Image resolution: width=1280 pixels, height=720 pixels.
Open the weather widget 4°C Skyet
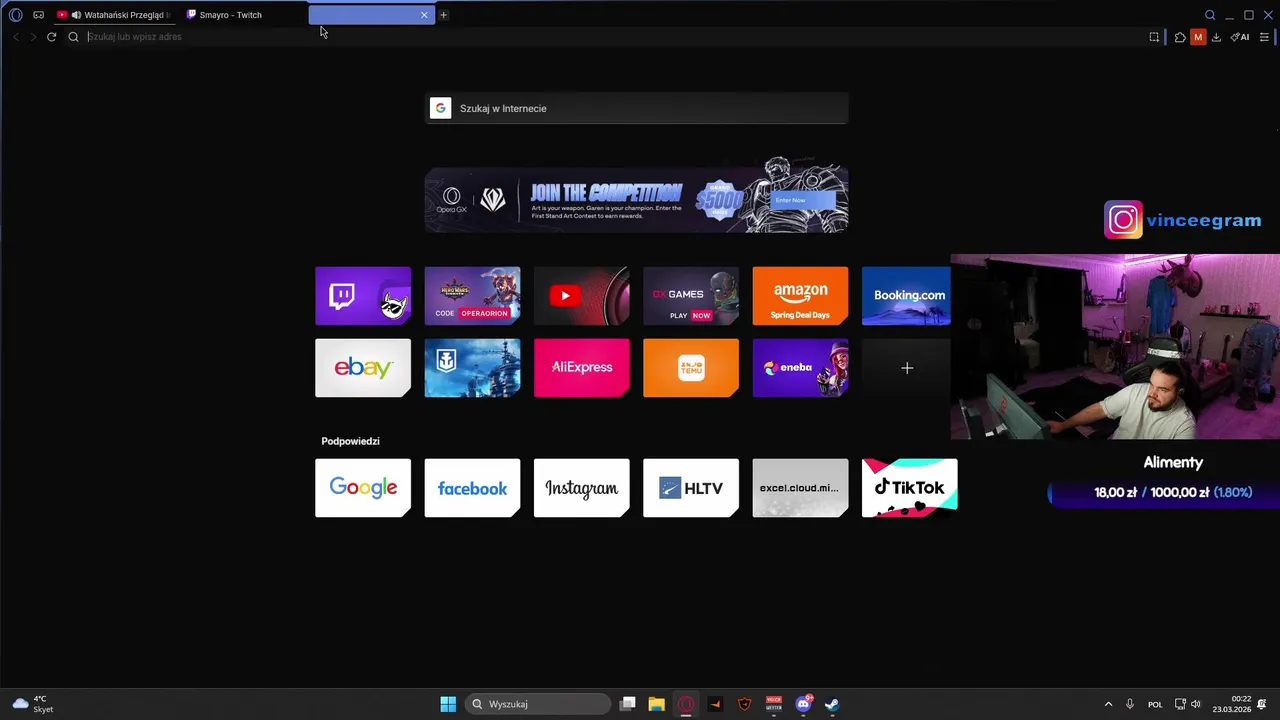coord(33,704)
